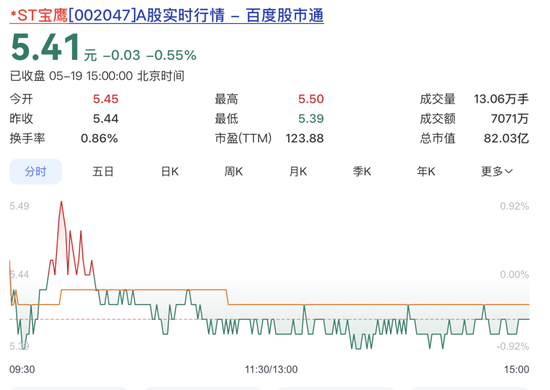550x390 pixels.
Task: Open the *ST宝鹰[002047] title link
Action: click(166, 16)
